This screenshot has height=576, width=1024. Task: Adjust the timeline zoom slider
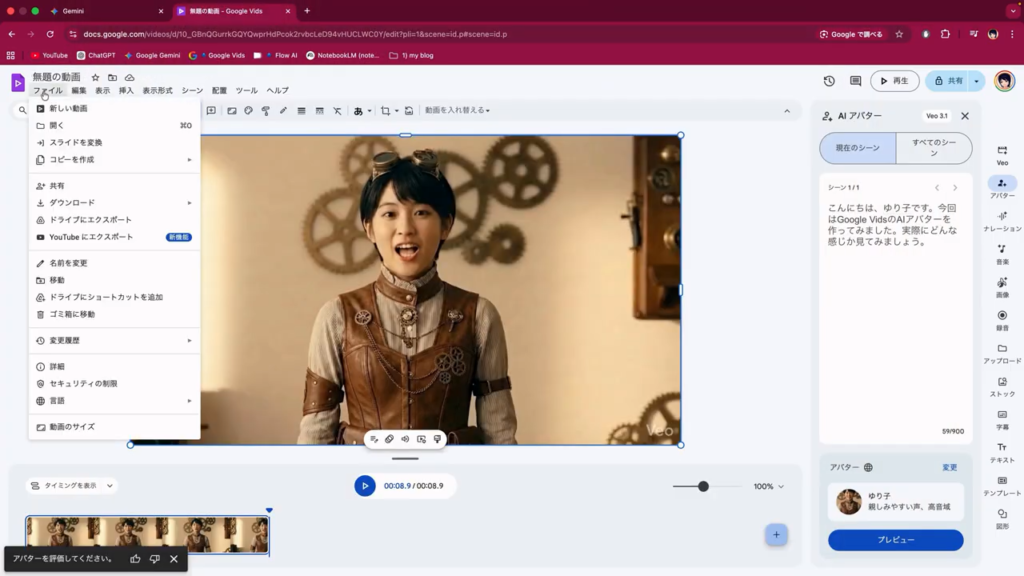(x=703, y=487)
